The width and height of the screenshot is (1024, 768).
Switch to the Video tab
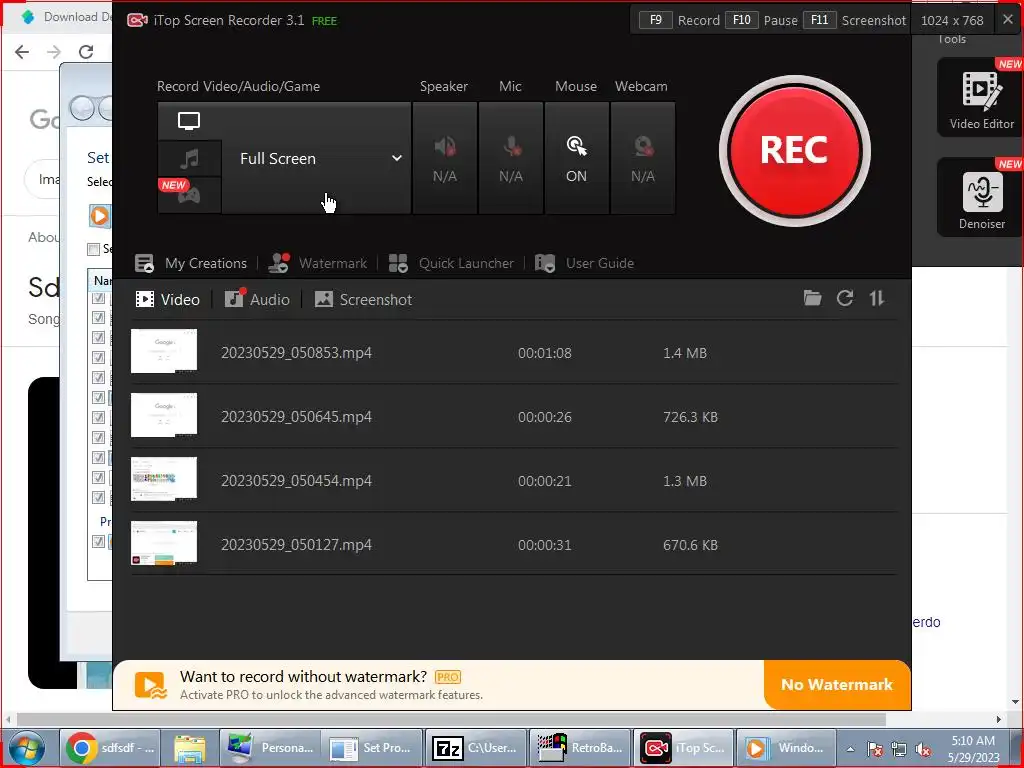point(167,300)
